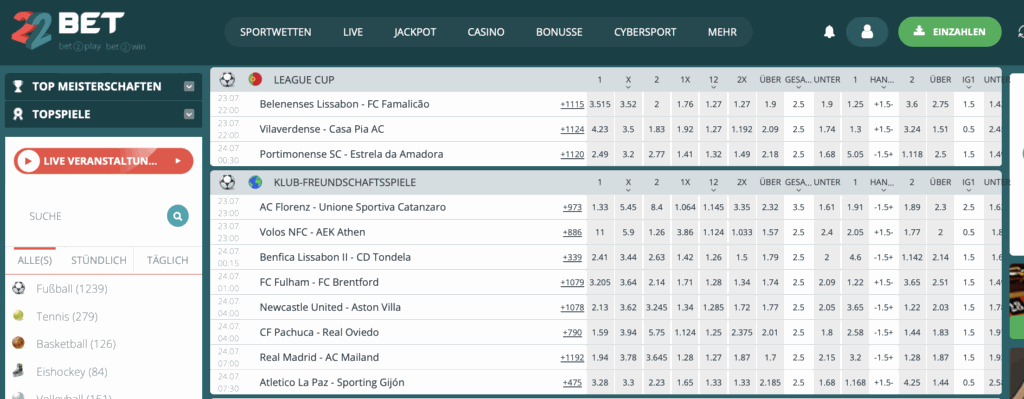
Task: Click the ribbon icon in Topspiele
Action: coord(18,114)
